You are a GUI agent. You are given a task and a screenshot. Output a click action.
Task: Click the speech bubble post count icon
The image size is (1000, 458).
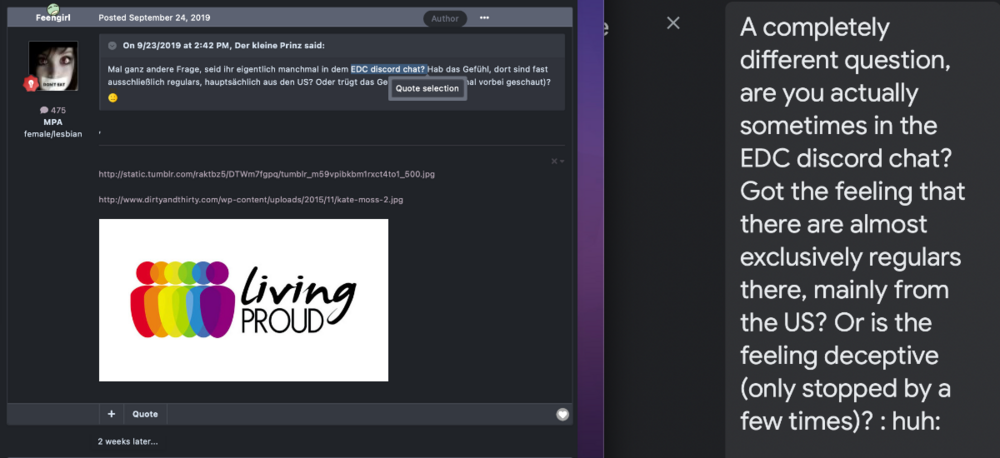(44, 110)
